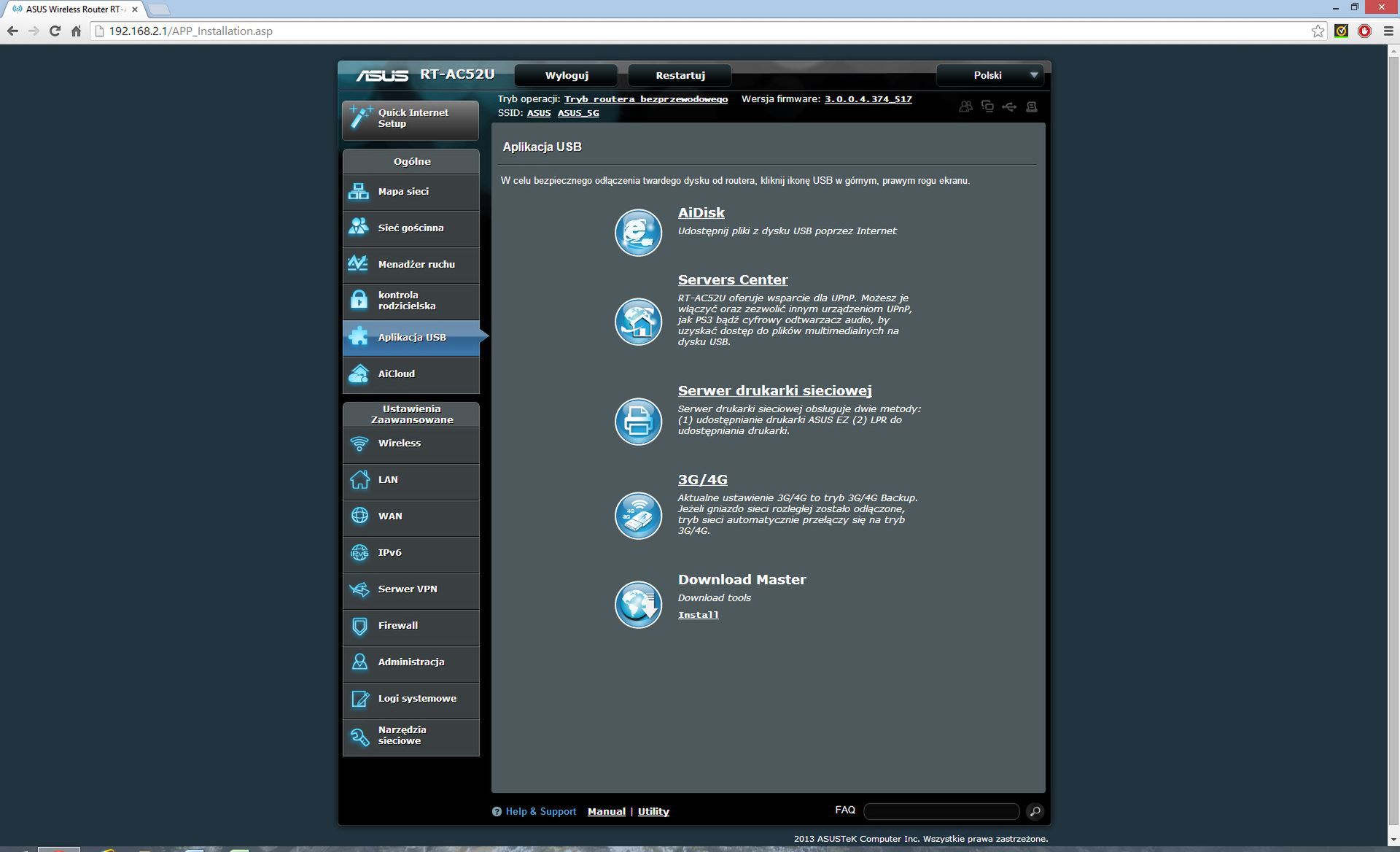Click the Help & Support question mark icon

click(x=497, y=811)
